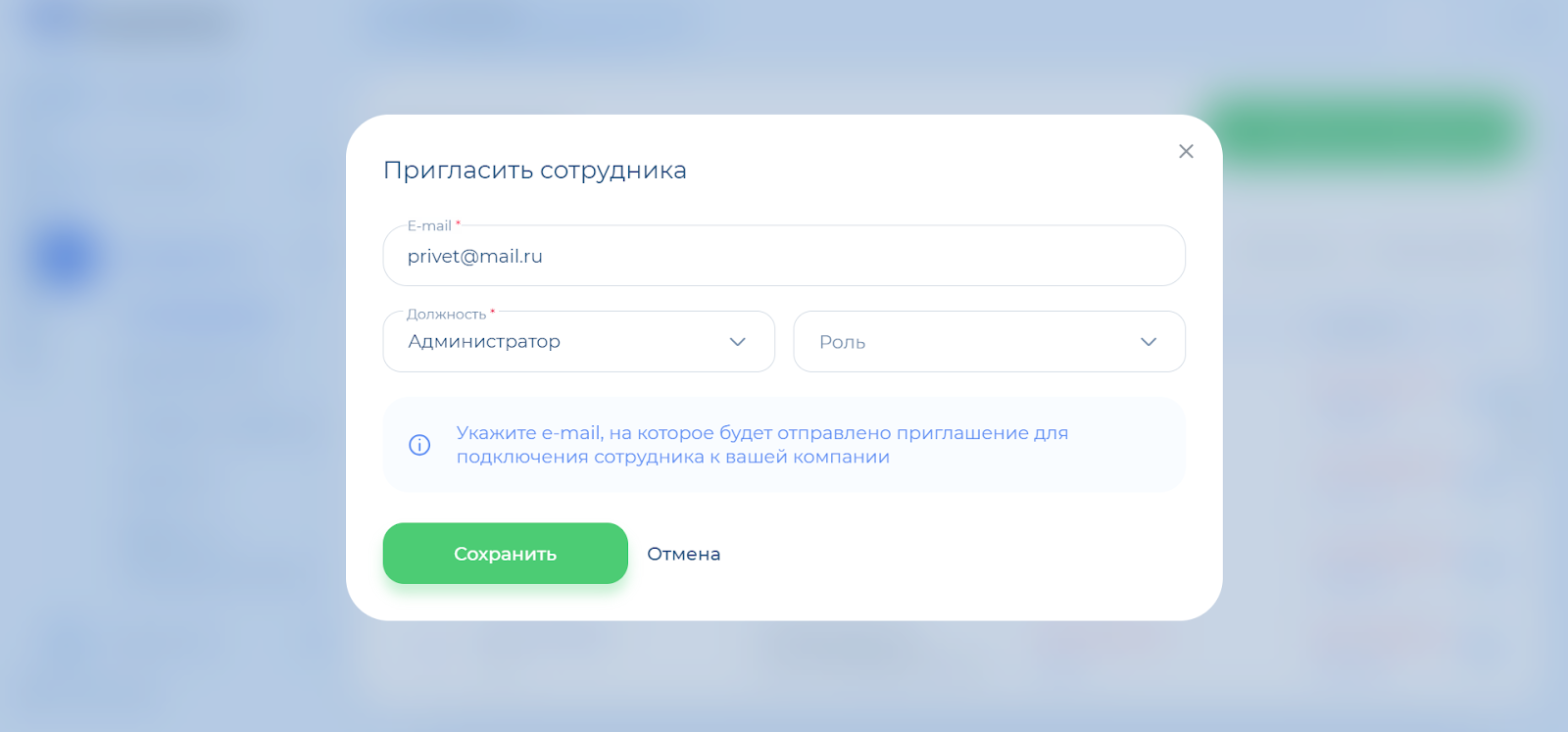Click the chevron arrow in Должность field

(x=738, y=342)
